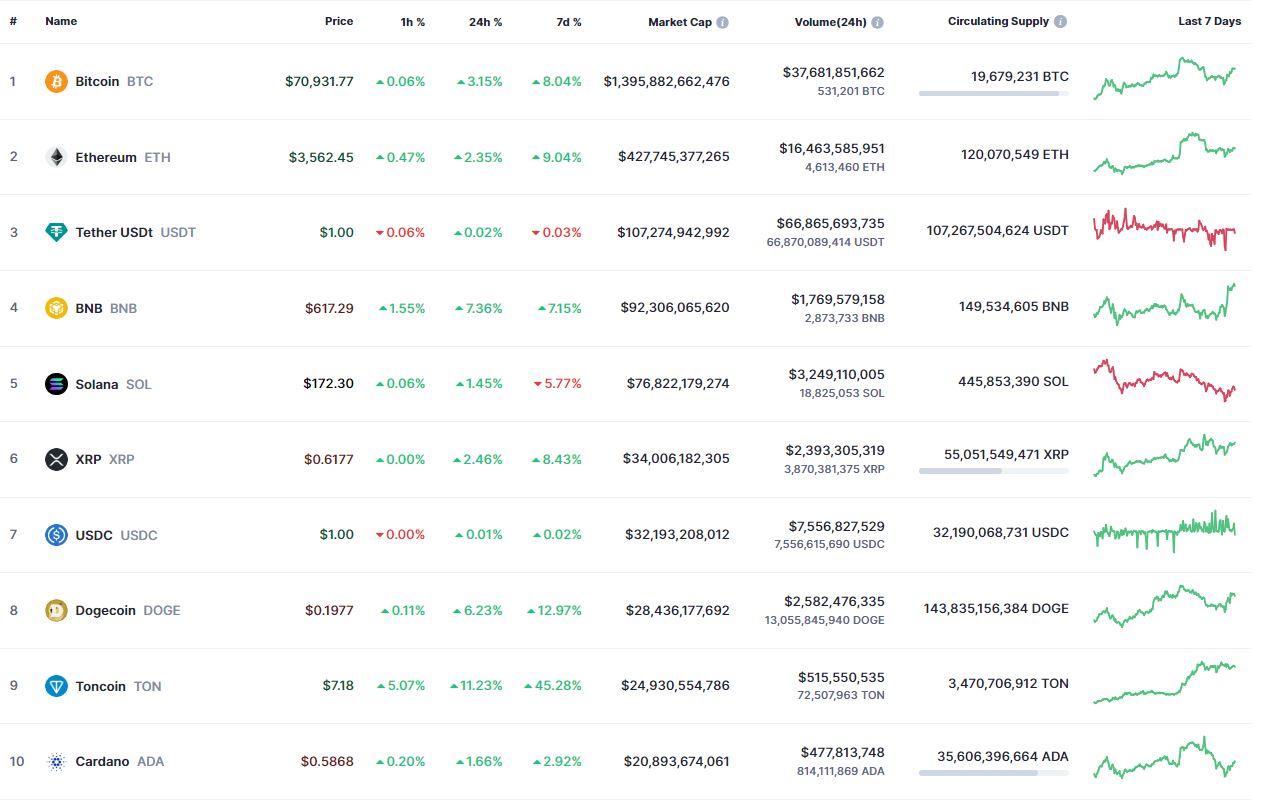Click the info icon beside Market Cap
Image resolution: width=1264 pixels, height=806 pixels.
722,22
